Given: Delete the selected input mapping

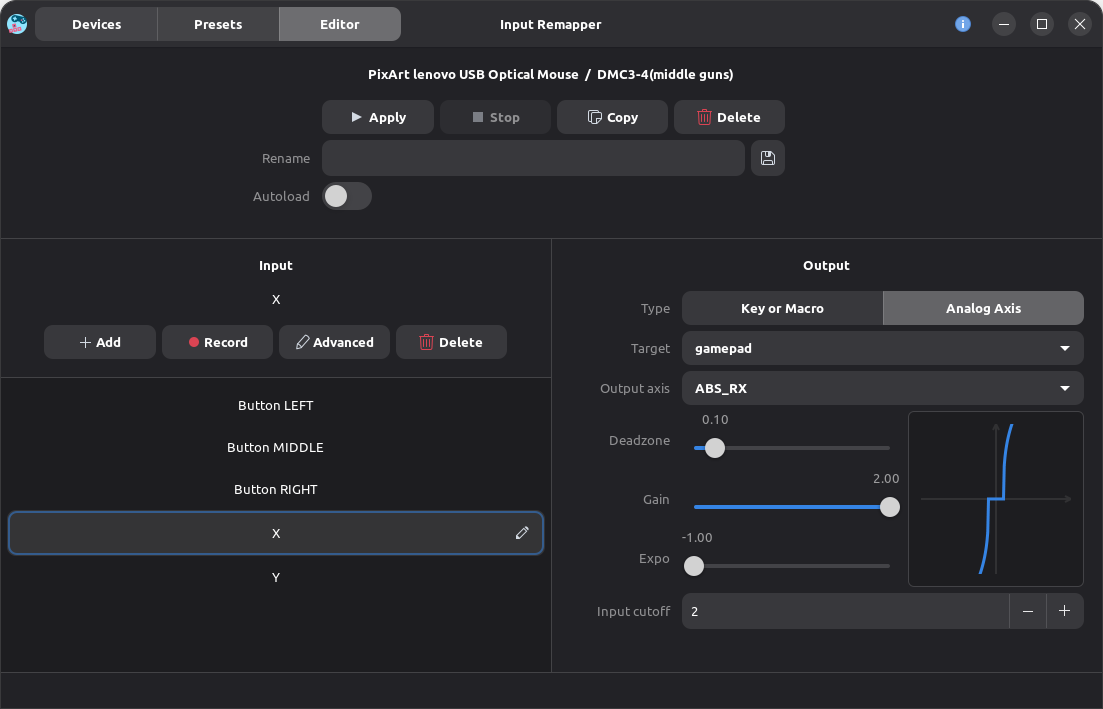Looking at the screenshot, I should 451,342.
